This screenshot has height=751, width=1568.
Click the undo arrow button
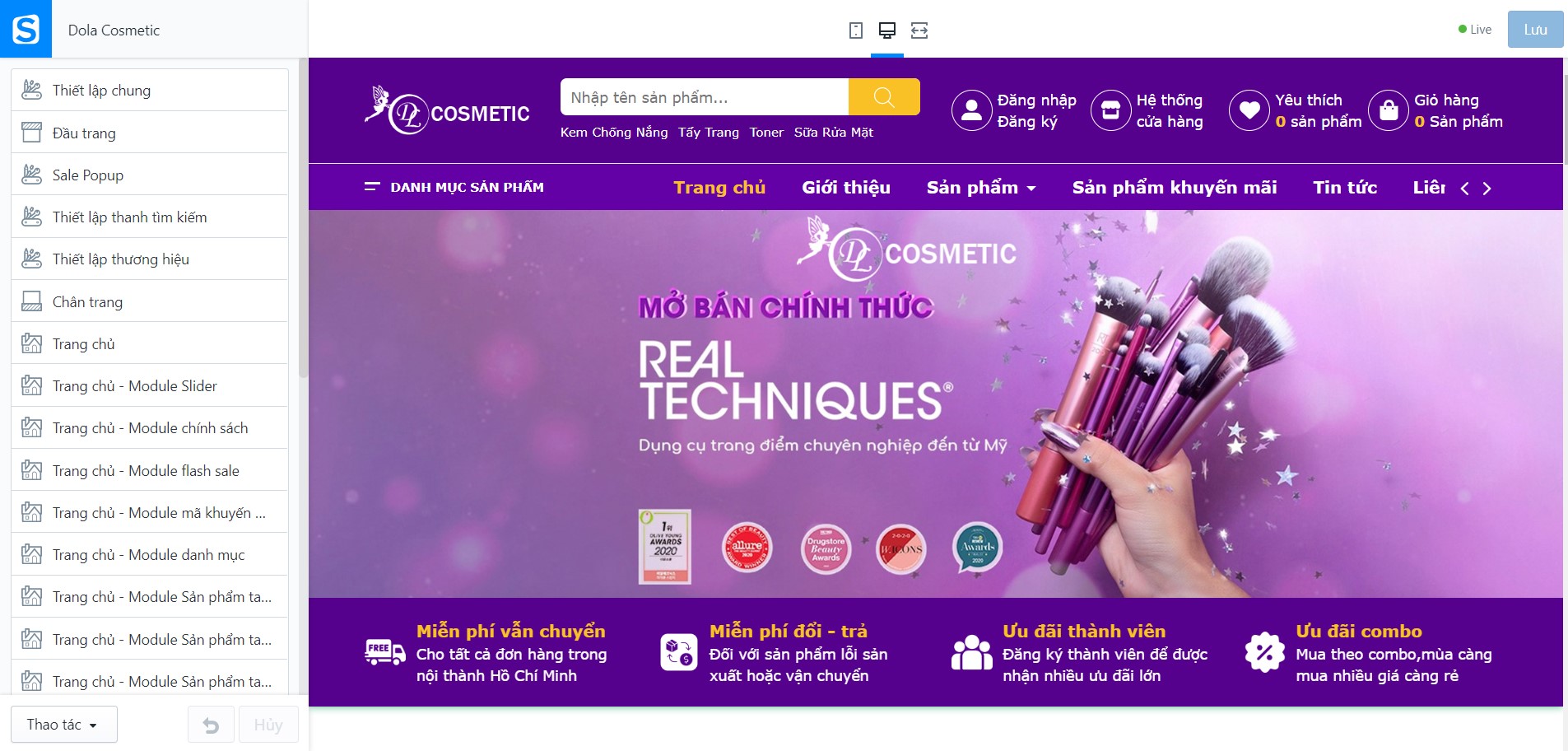pos(212,725)
